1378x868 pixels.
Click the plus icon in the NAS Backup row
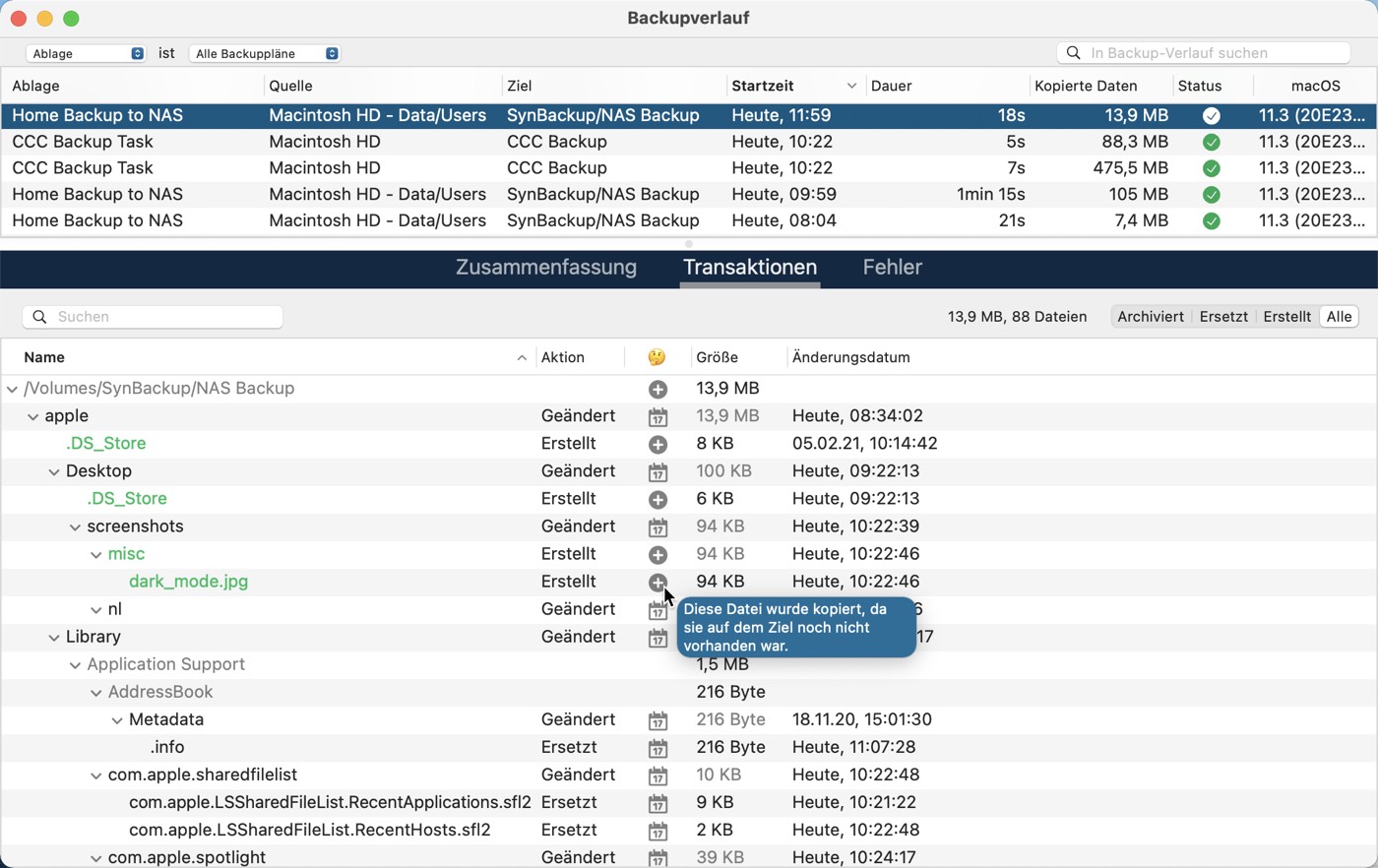pyautogui.click(x=658, y=389)
